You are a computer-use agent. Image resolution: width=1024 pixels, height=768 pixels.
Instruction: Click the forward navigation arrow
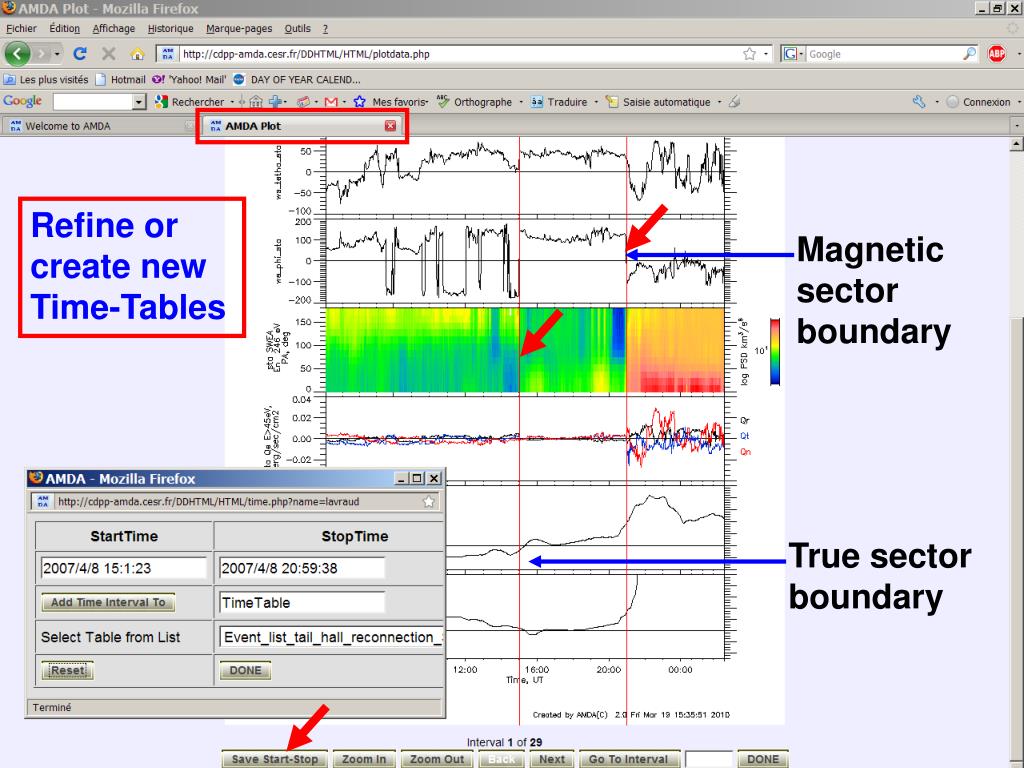pos(42,54)
